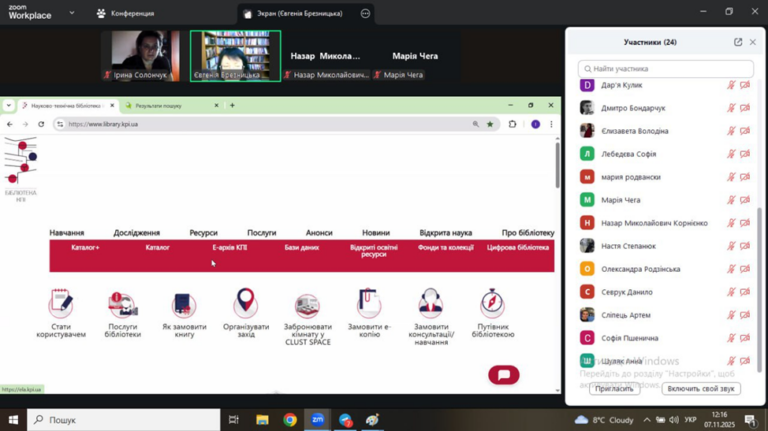768x431 pixels.
Task: Click the camera-off icon beside Севрук Данило
Action: (x=745, y=292)
